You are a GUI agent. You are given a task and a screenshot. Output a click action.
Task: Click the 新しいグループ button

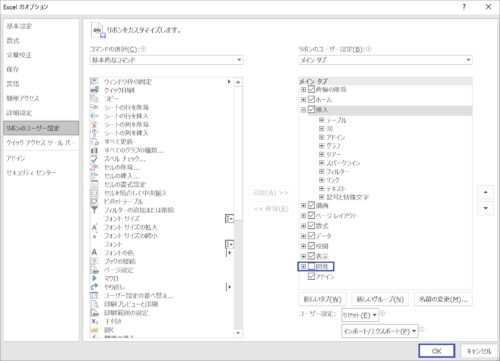380,299
